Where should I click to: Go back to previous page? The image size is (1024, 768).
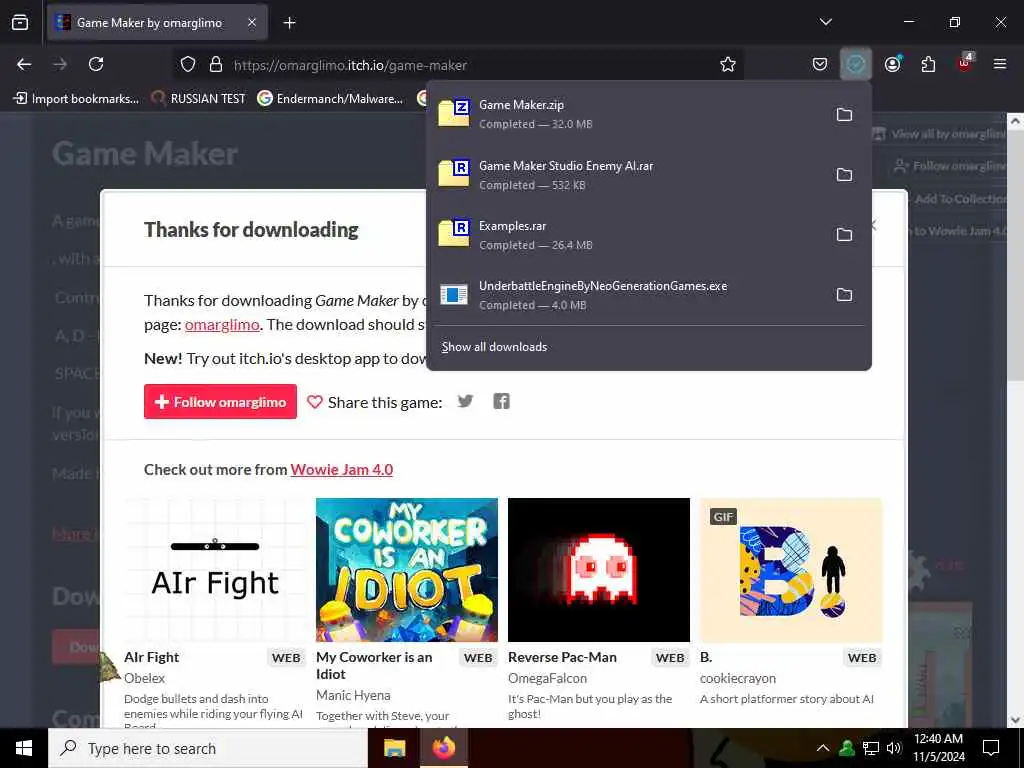[24, 64]
